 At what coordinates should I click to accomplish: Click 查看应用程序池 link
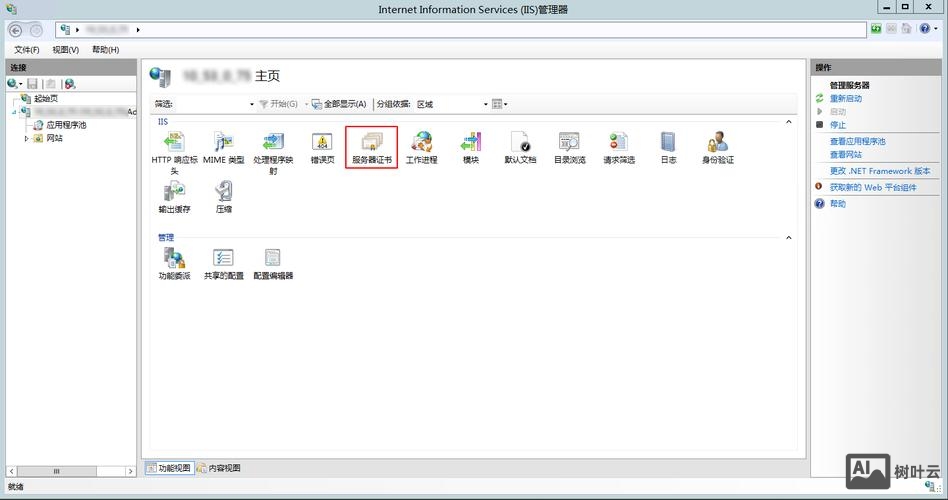click(x=857, y=141)
